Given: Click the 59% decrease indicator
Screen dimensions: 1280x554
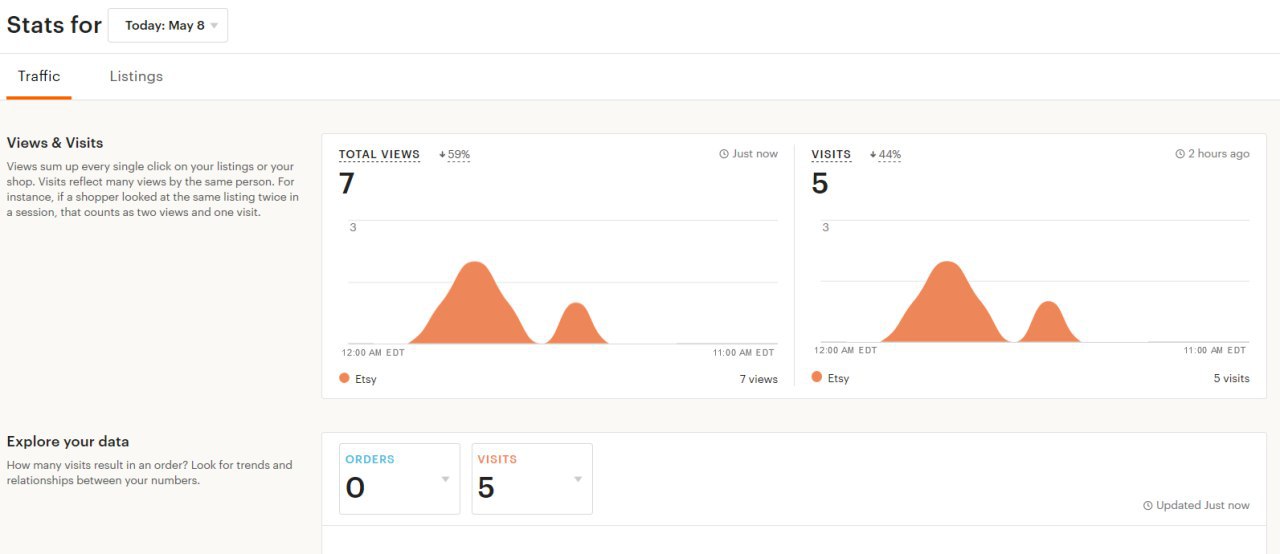Looking at the screenshot, I should [x=454, y=154].
